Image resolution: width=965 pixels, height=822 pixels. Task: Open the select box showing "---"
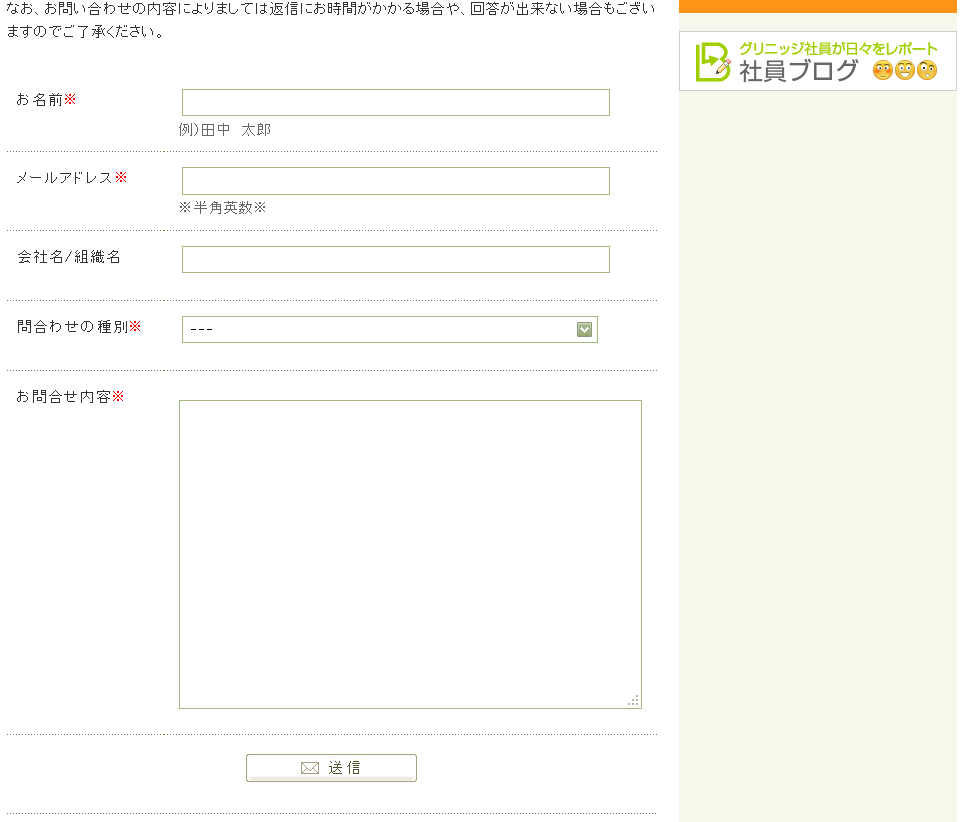click(380, 330)
